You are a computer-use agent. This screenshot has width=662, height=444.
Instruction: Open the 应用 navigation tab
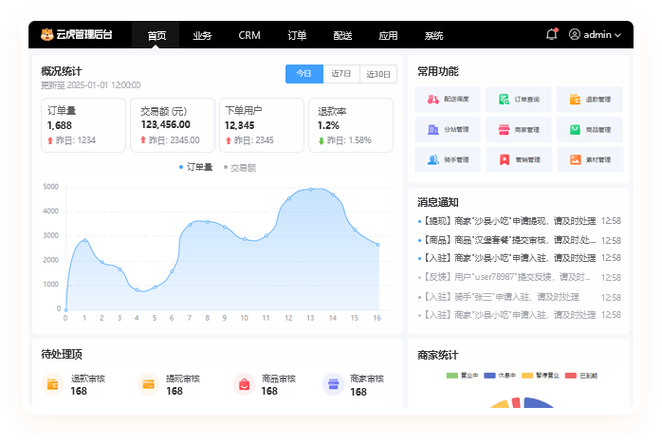point(388,35)
